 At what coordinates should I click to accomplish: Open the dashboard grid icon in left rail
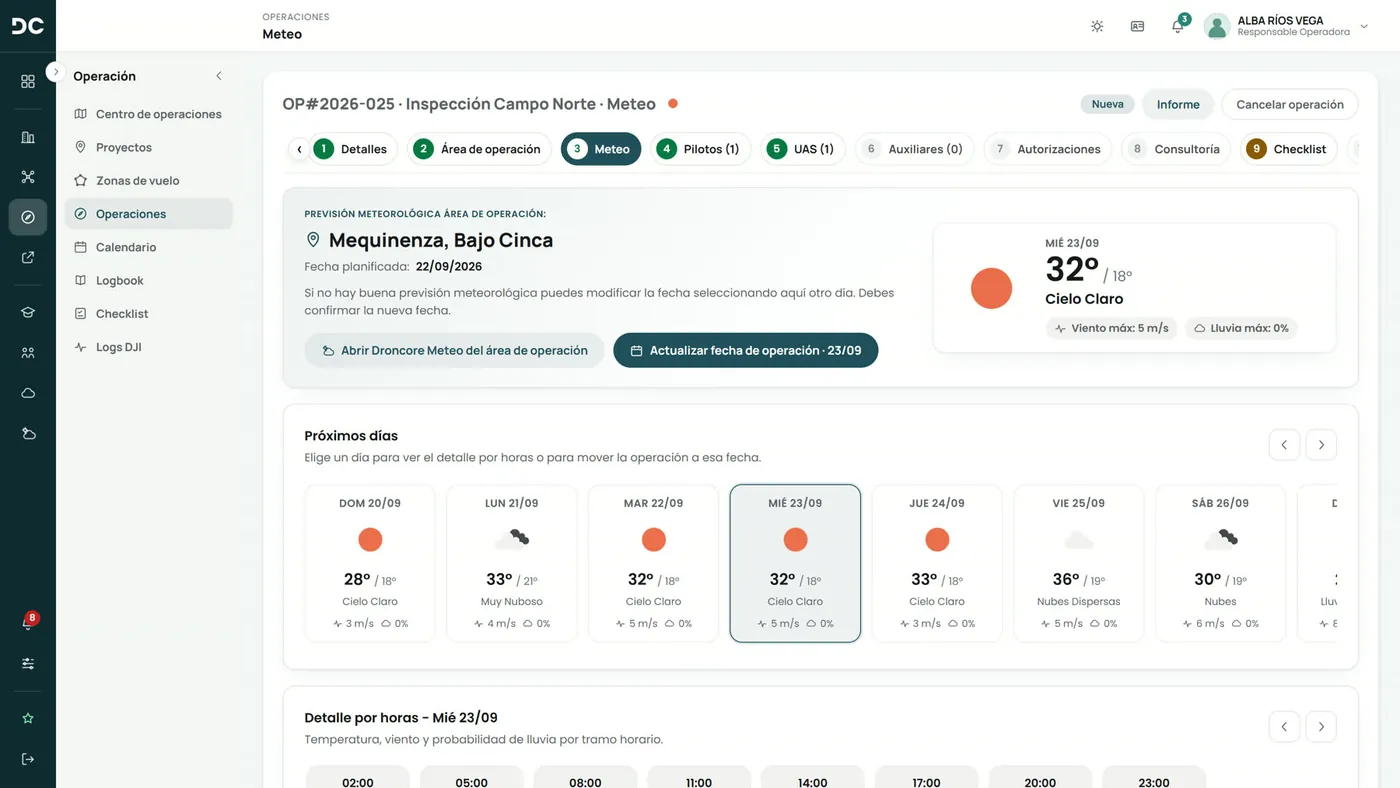coord(28,81)
